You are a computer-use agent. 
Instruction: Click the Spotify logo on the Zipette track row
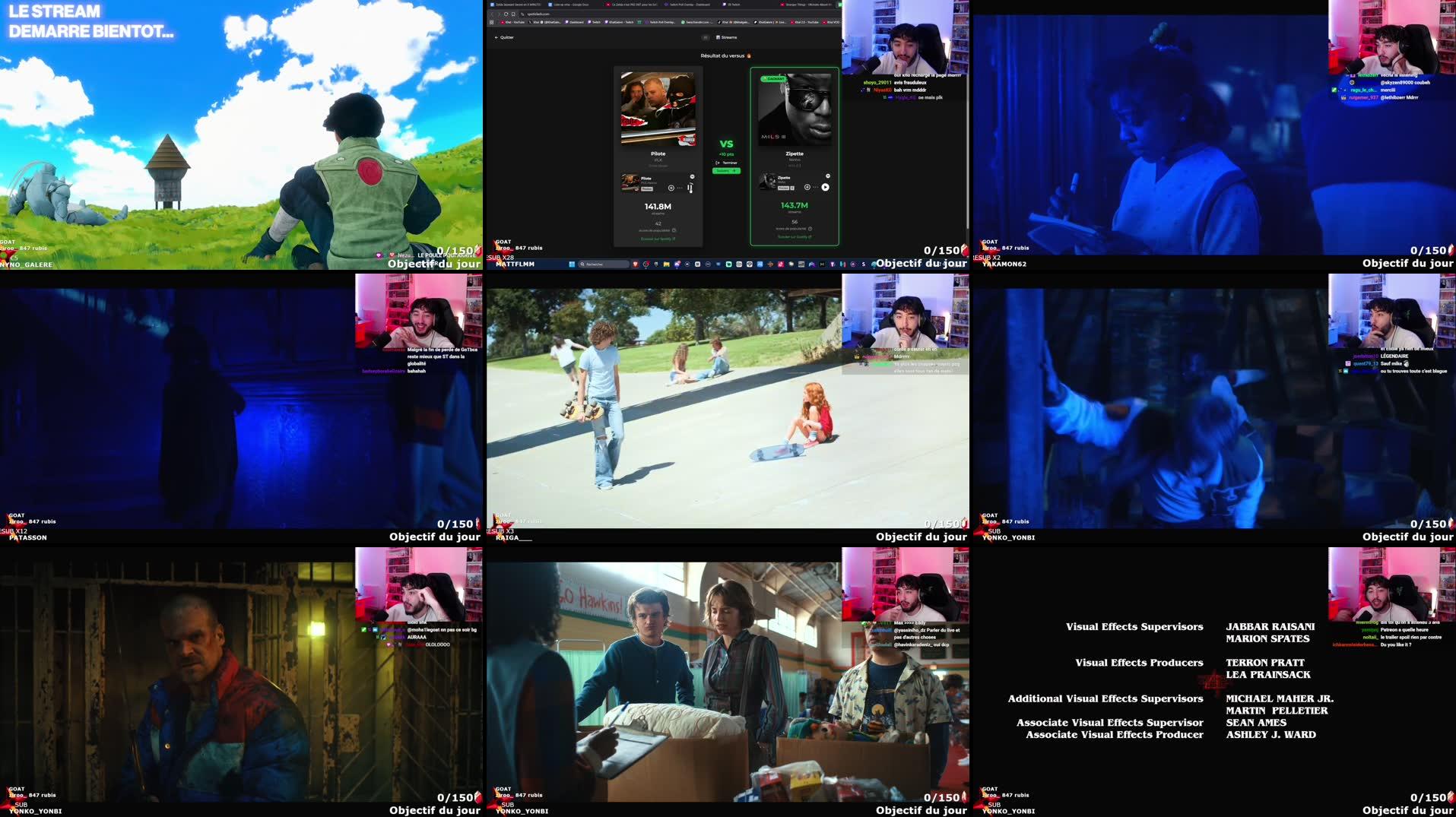[827, 176]
